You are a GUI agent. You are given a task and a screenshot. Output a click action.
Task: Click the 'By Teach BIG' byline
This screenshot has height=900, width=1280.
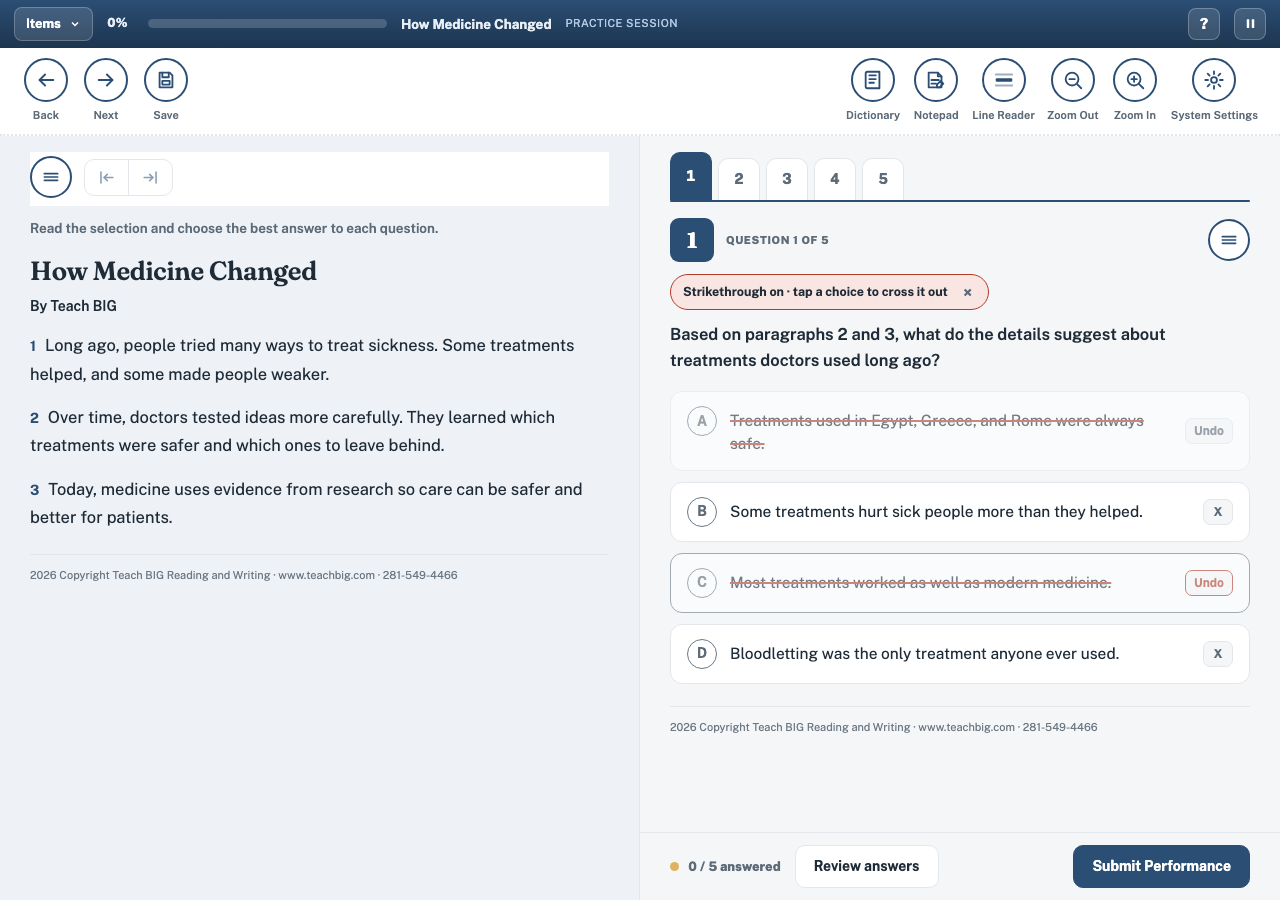73,306
